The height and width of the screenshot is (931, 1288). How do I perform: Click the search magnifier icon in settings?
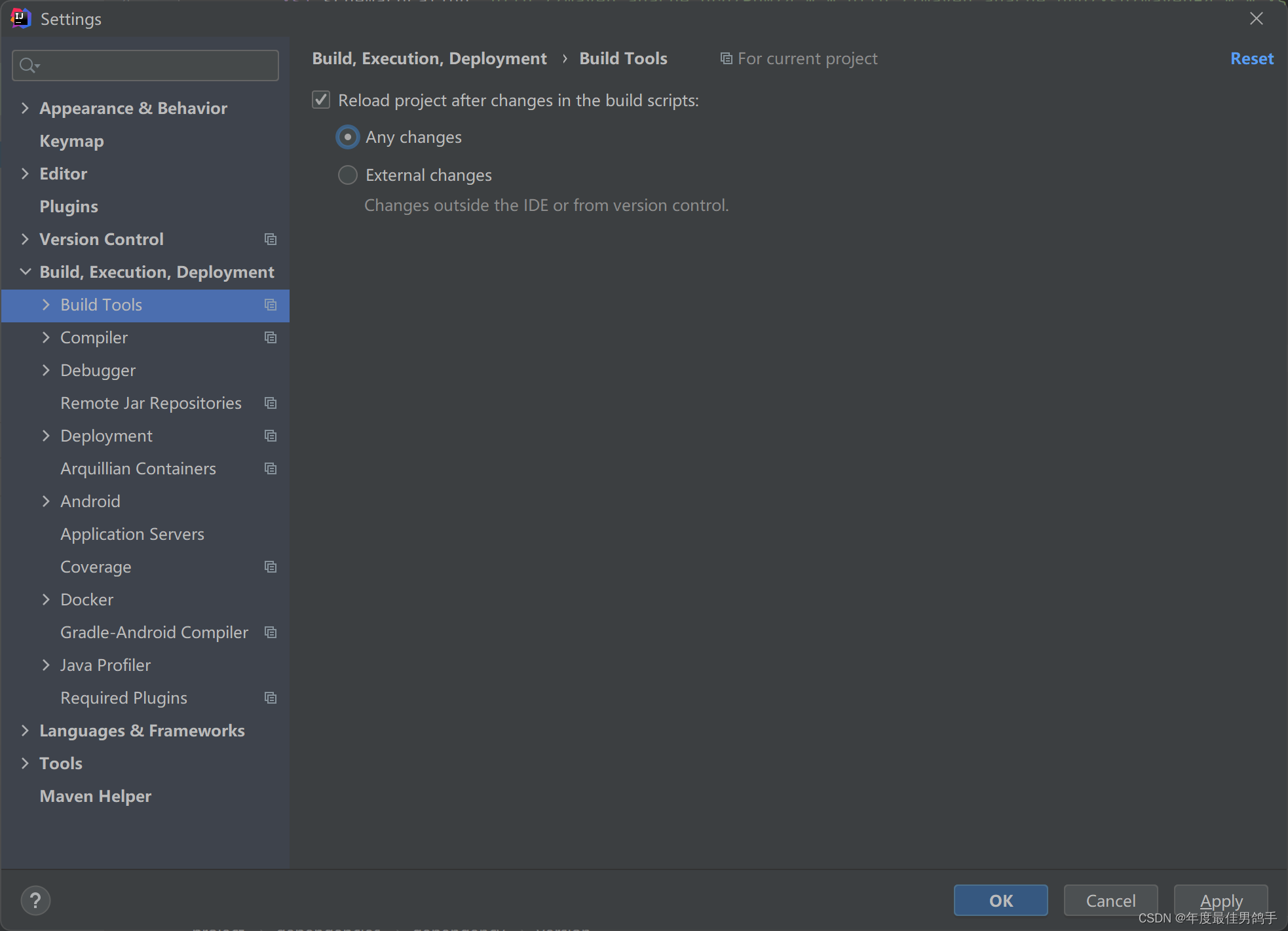tap(27, 65)
